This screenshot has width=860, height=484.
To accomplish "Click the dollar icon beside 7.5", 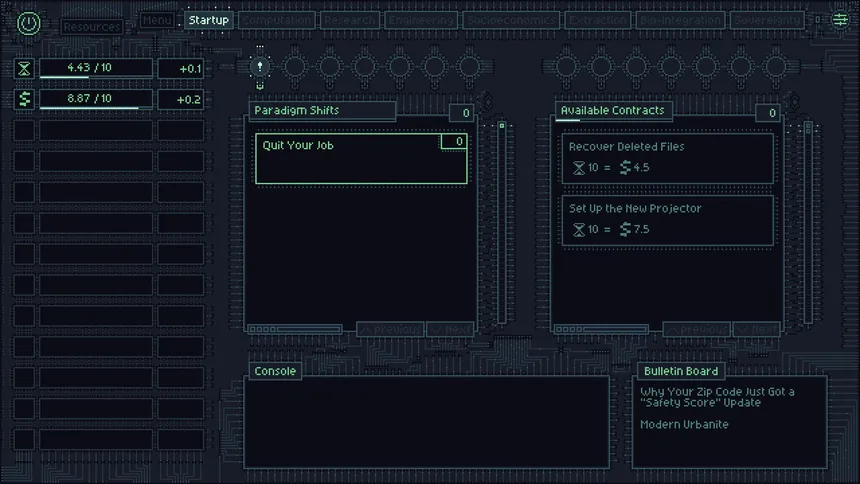I will (625, 229).
